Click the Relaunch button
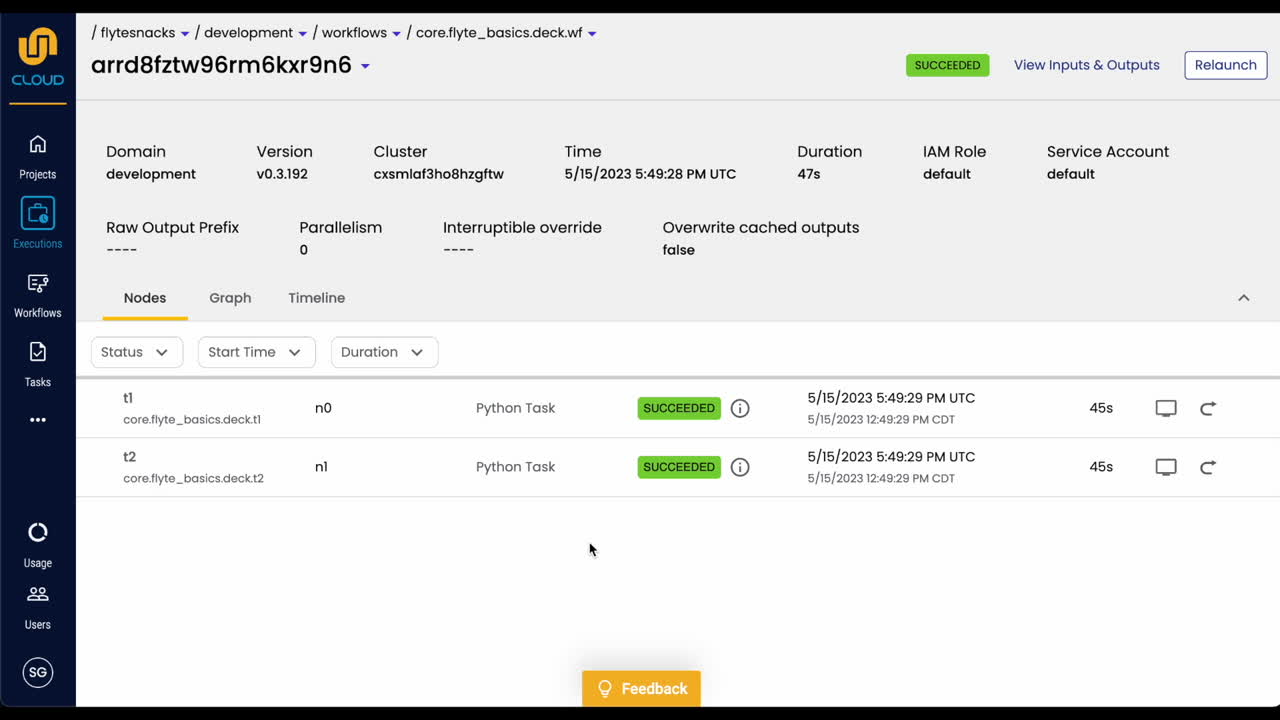 click(1225, 65)
